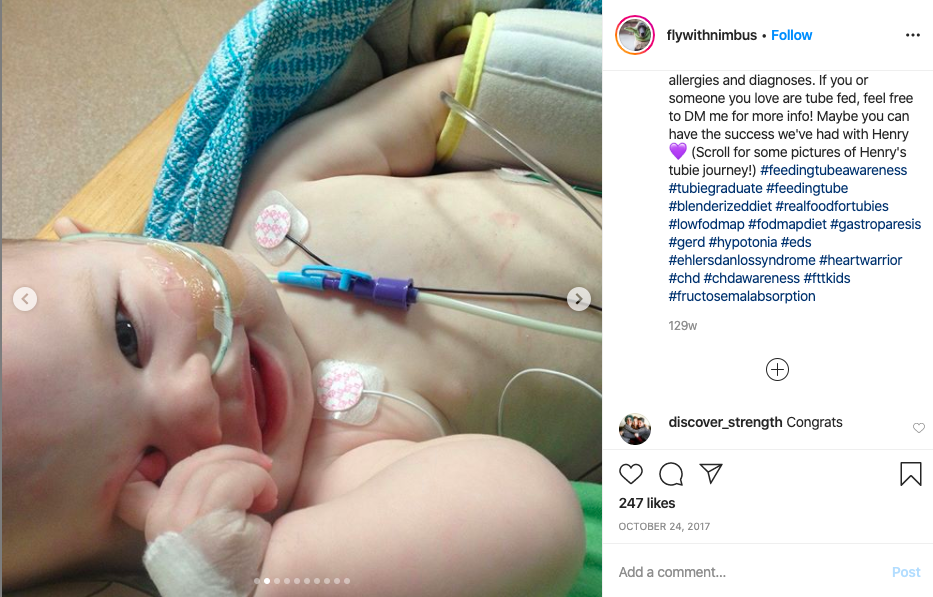
Task: Open the #gastroparesis hashtag
Action: pyautogui.click(x=875, y=224)
